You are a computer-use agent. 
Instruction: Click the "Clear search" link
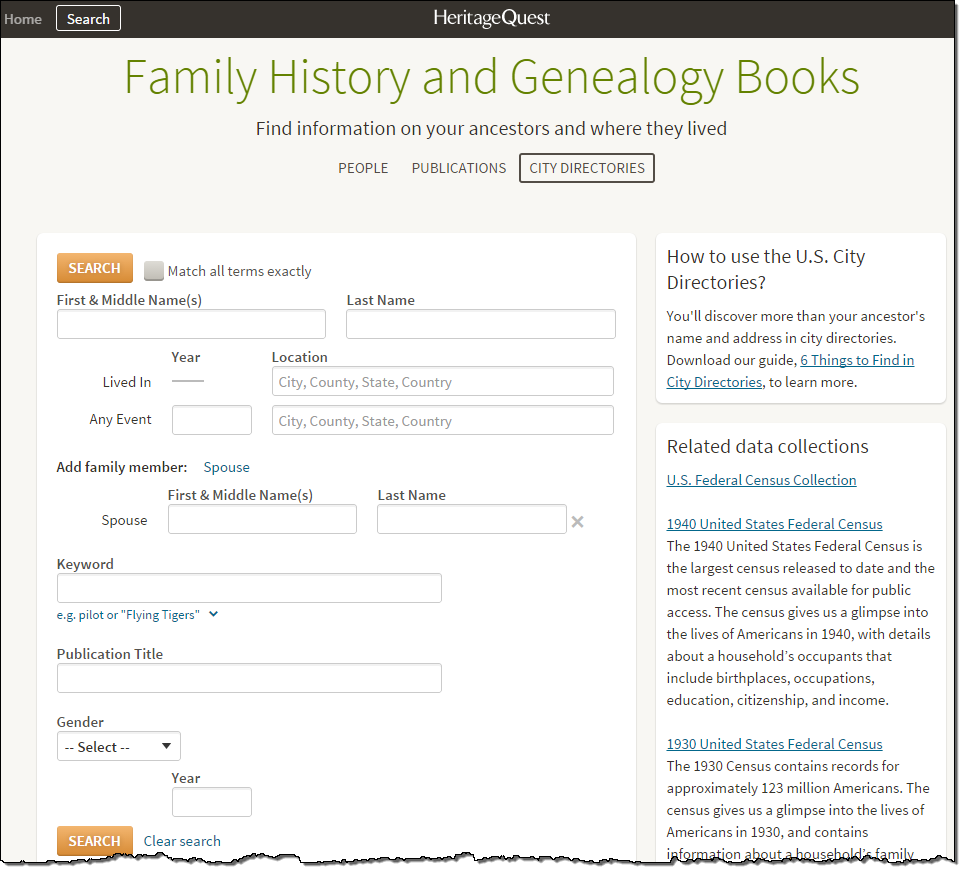pyautogui.click(x=181, y=841)
